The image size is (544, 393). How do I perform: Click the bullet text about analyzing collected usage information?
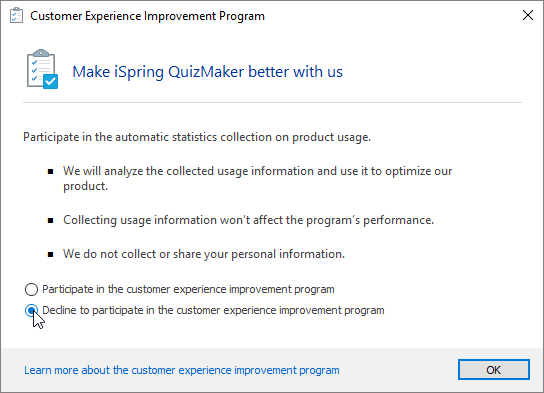click(257, 179)
